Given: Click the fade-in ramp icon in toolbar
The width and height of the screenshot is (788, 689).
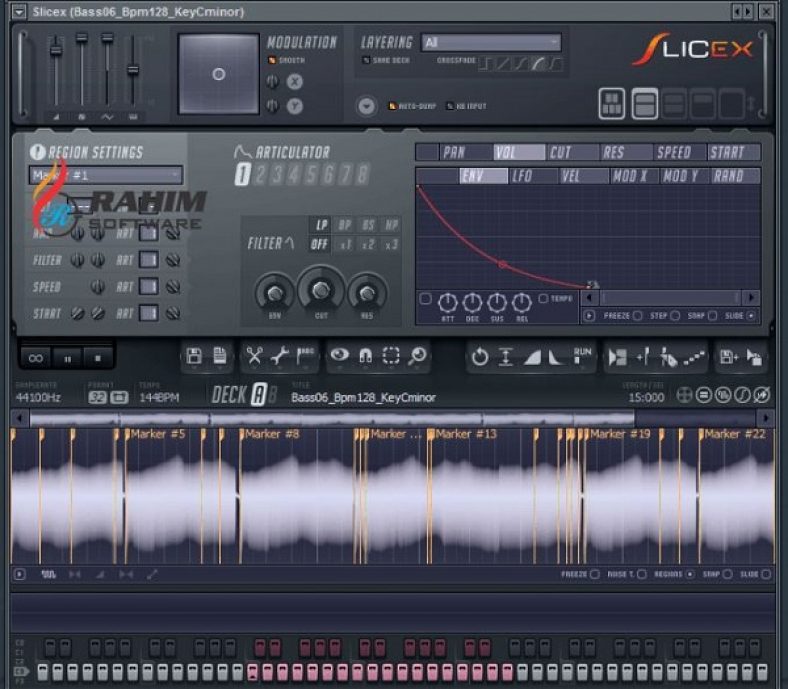Looking at the screenshot, I should coord(532,357).
